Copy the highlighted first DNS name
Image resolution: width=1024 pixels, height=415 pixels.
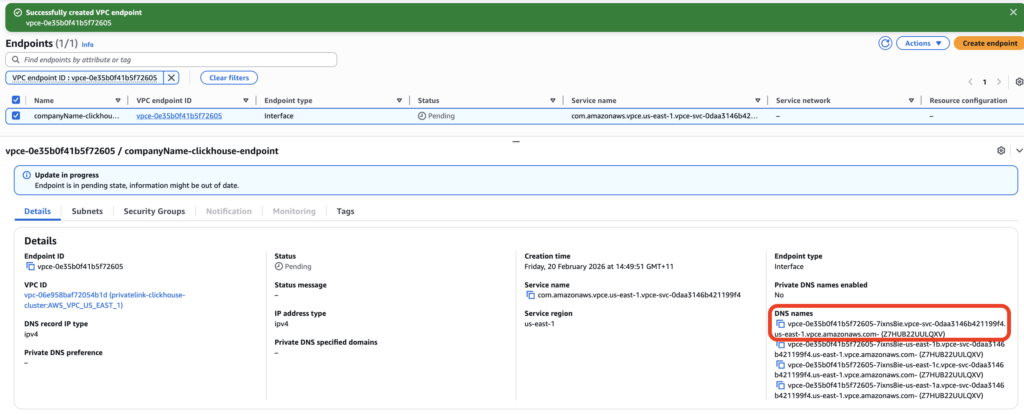pos(780,324)
